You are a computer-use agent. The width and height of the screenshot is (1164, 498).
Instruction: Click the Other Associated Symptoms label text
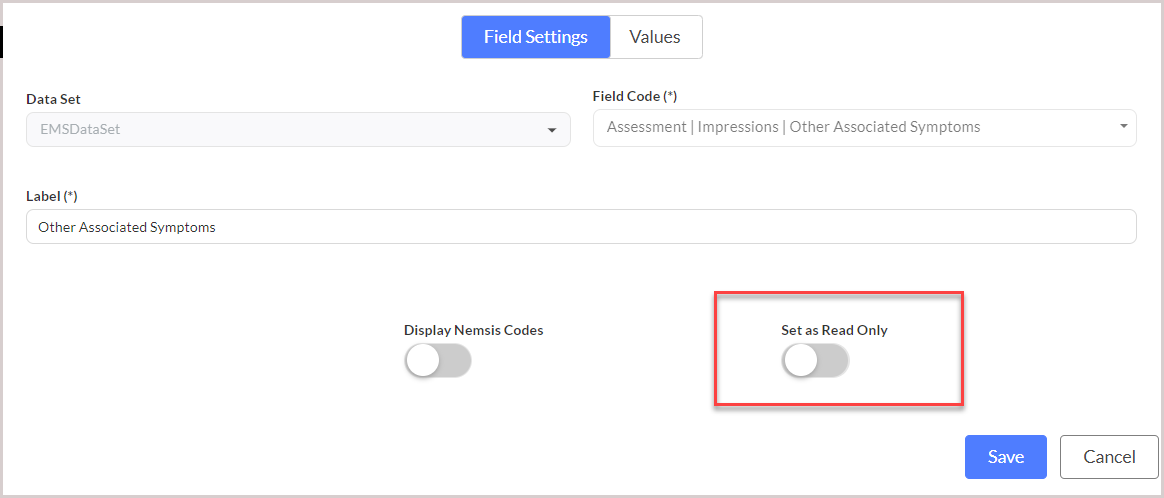(x=127, y=227)
